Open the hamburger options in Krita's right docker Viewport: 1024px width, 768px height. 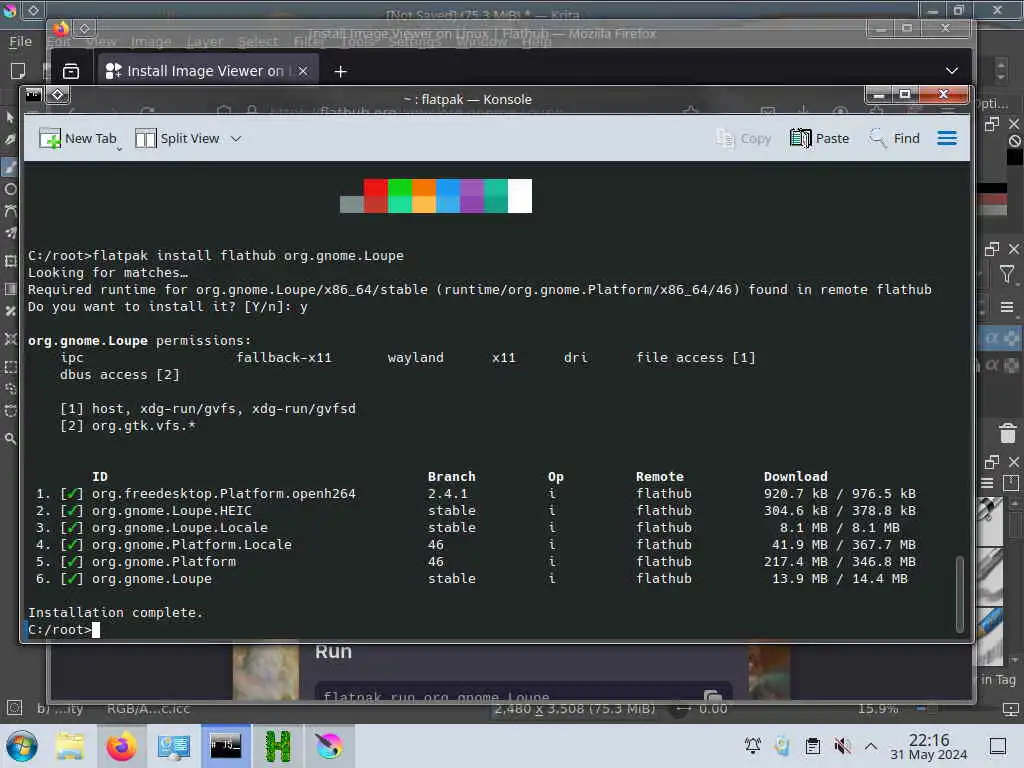point(1007,307)
